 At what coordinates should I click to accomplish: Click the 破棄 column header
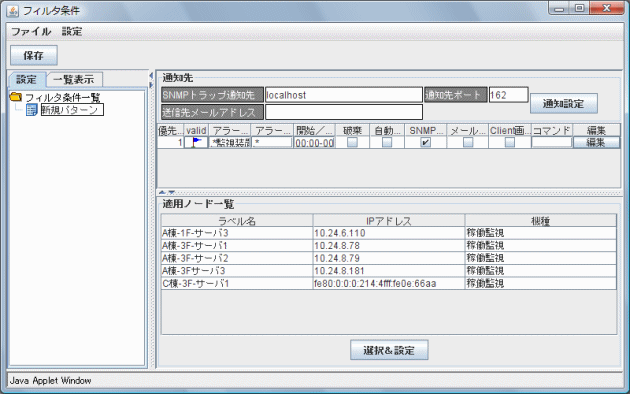352,131
